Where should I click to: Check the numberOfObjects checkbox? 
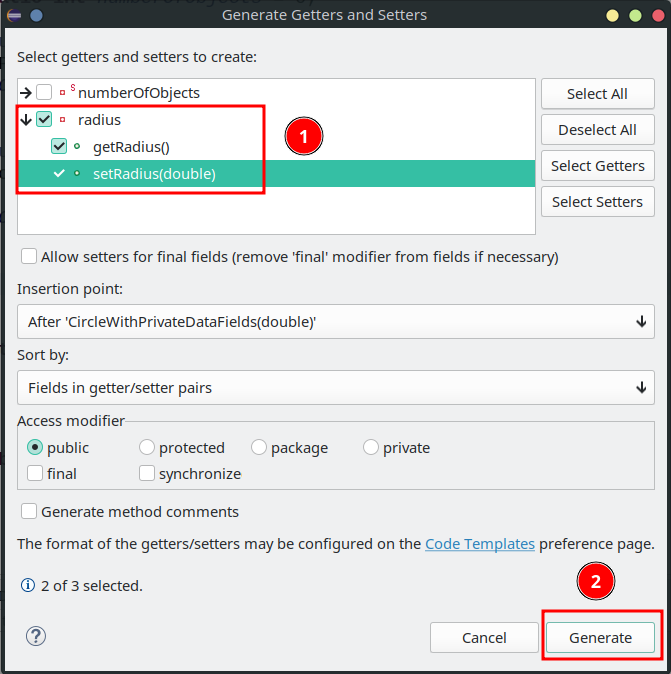click(x=44, y=92)
